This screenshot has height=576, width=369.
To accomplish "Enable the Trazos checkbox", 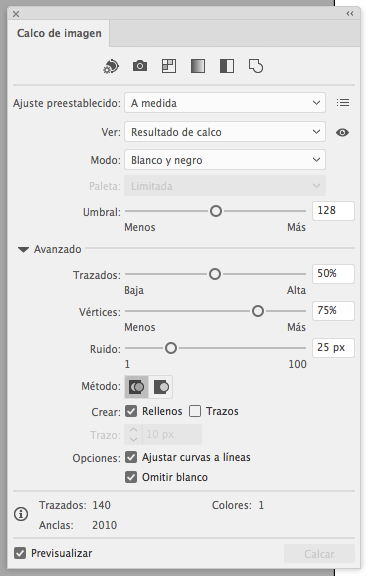I will (195, 411).
